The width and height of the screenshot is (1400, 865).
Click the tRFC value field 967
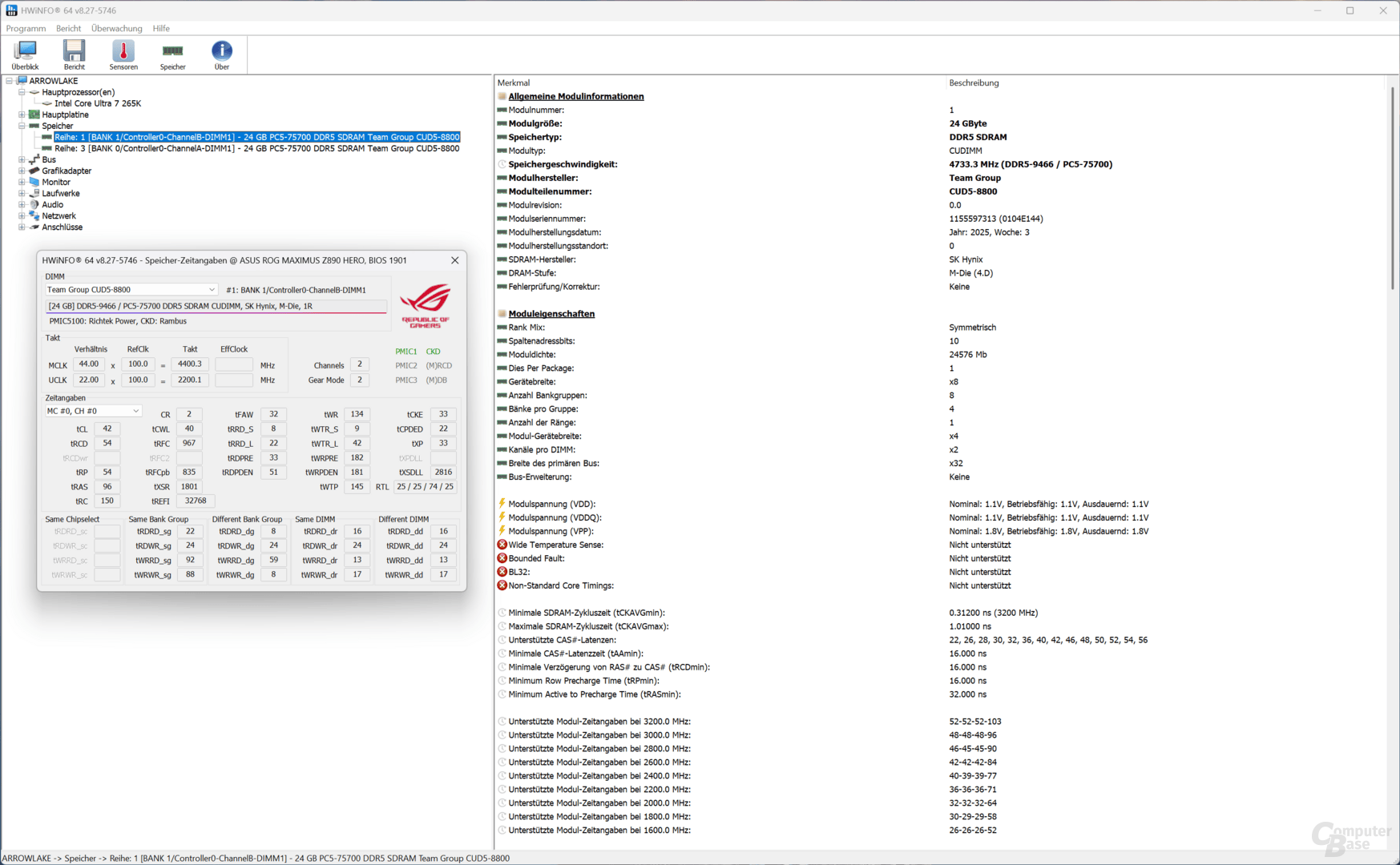point(189,443)
